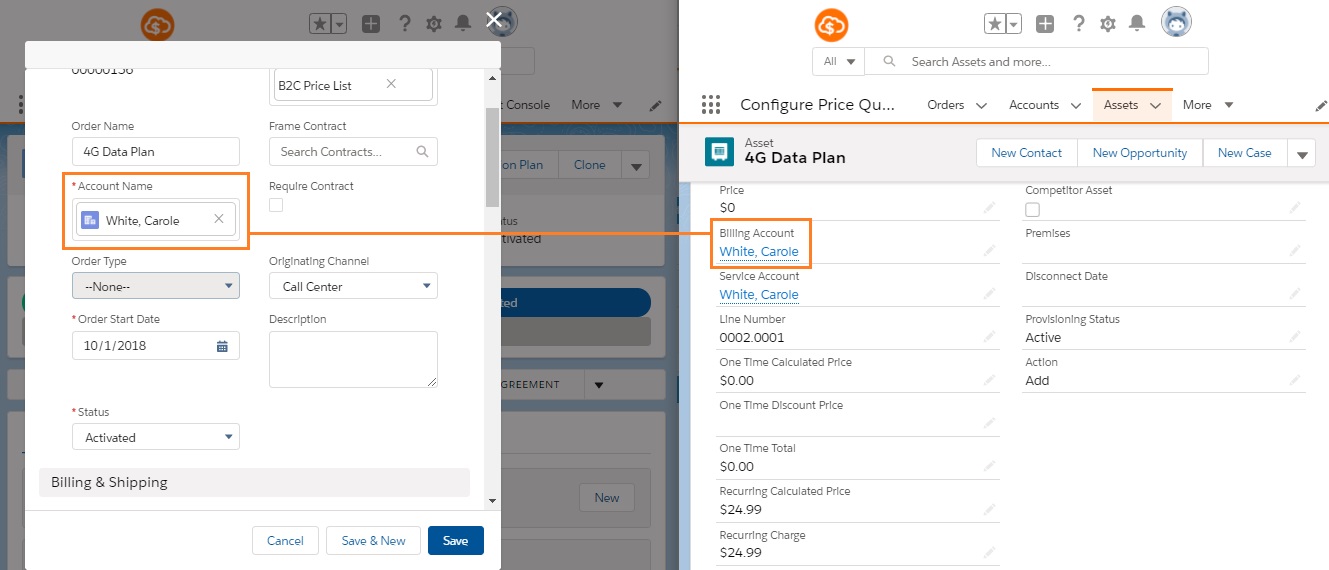Open the Status dropdown showing Activated
The image size is (1329, 570).
pyautogui.click(x=156, y=437)
